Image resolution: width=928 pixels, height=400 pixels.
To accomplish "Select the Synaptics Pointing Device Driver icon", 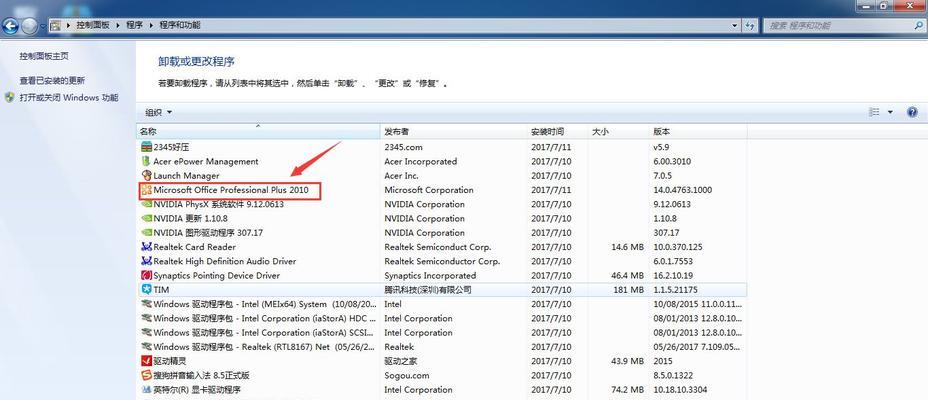I will (x=146, y=275).
